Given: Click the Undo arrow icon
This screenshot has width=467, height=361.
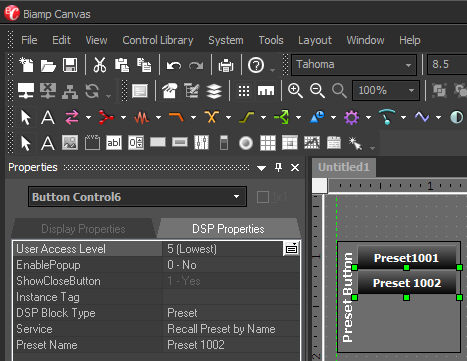Looking at the screenshot, I should click(x=174, y=65).
